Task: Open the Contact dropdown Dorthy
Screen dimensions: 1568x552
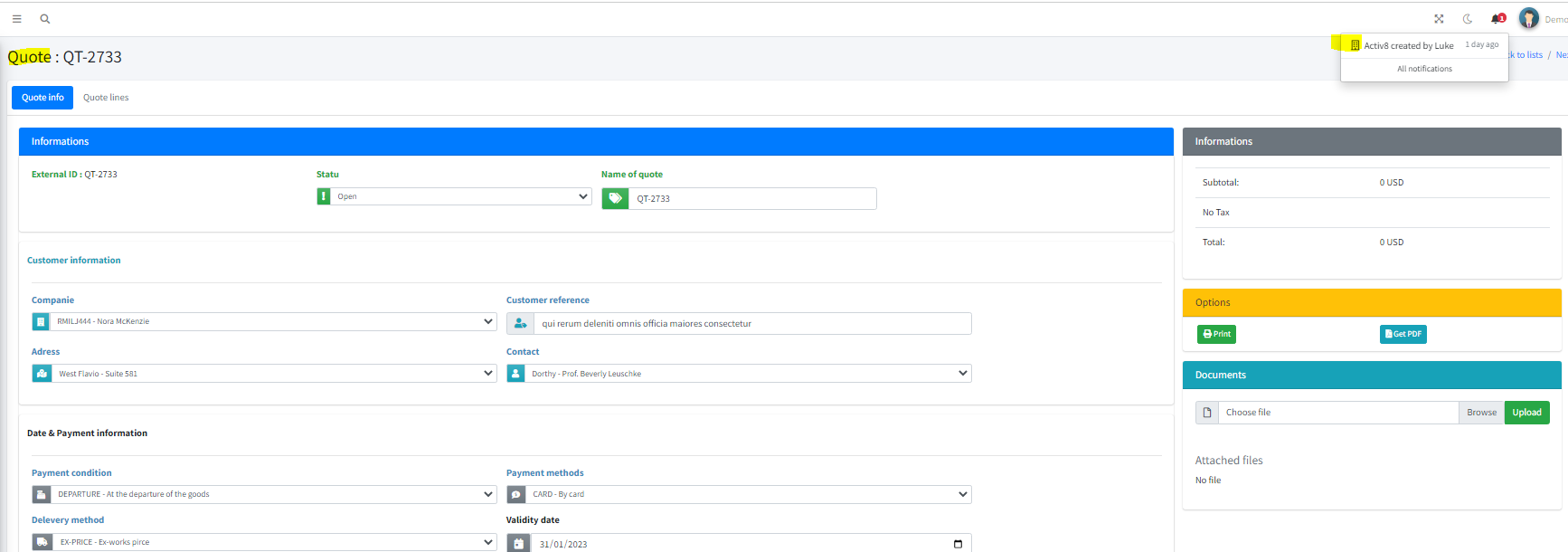Action: [x=748, y=373]
